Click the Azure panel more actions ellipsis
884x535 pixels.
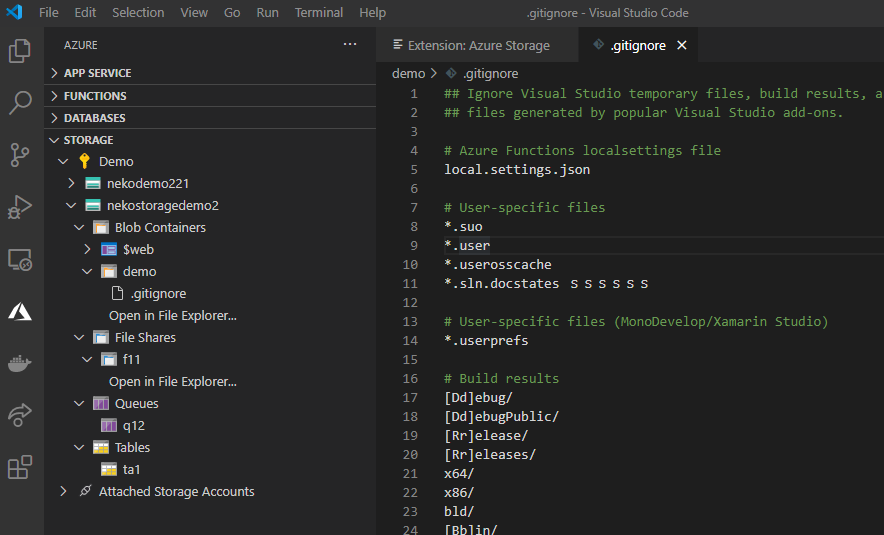click(349, 45)
